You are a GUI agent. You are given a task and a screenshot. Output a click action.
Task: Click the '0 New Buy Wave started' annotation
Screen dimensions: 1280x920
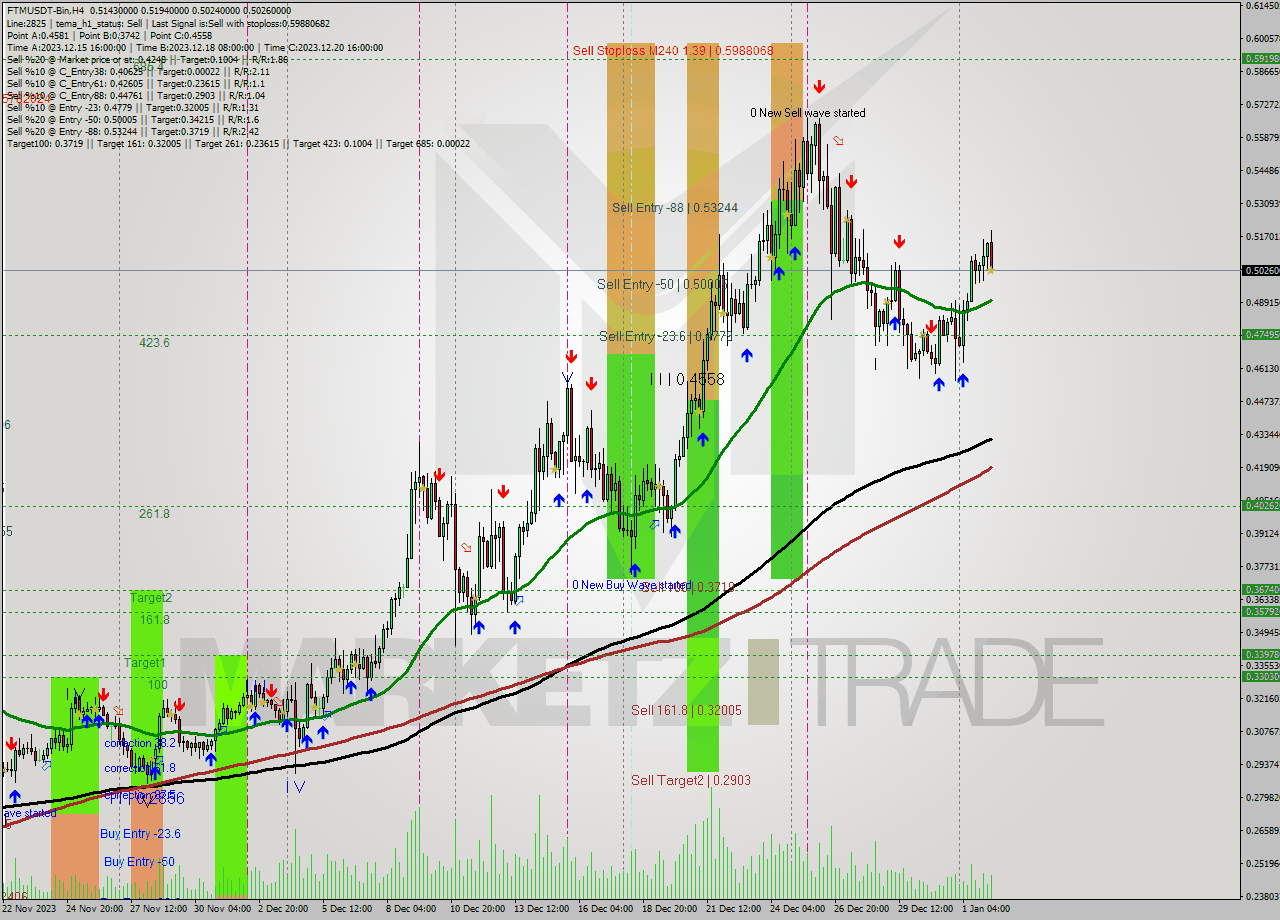tap(631, 584)
